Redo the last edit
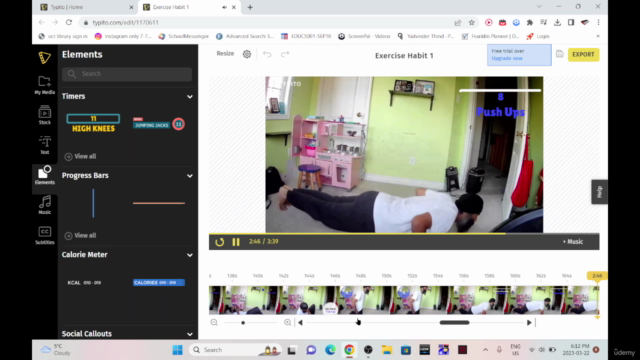This screenshot has height=360, width=640. click(x=285, y=54)
